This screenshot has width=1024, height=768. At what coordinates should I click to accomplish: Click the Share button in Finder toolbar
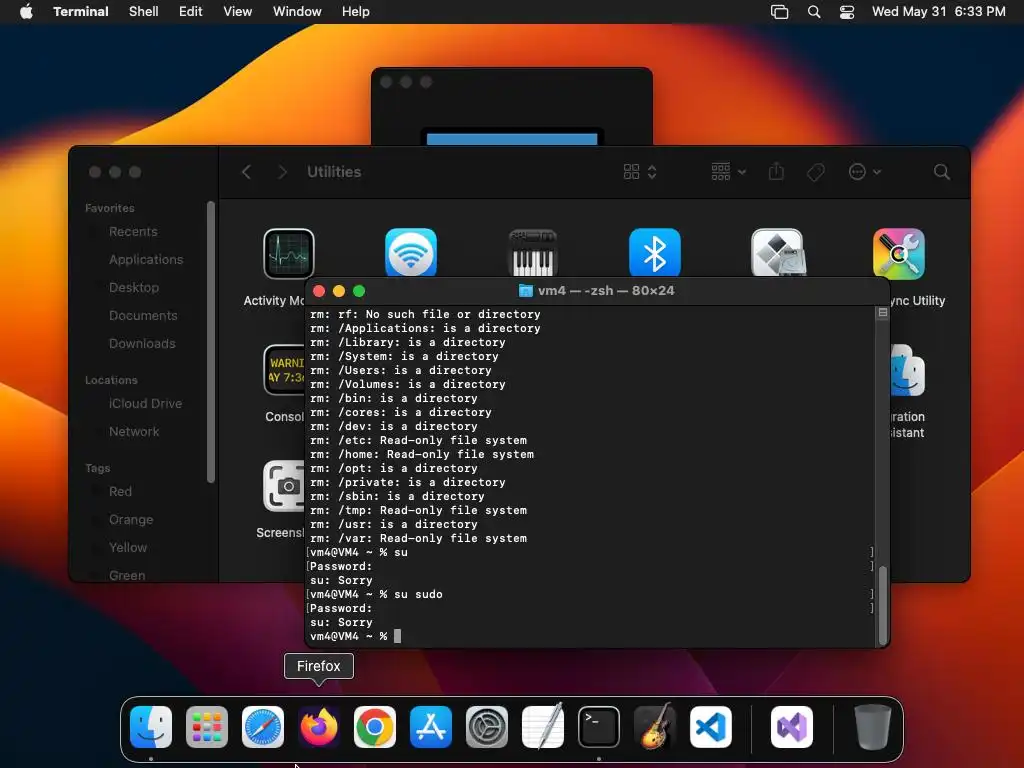pyautogui.click(x=776, y=172)
